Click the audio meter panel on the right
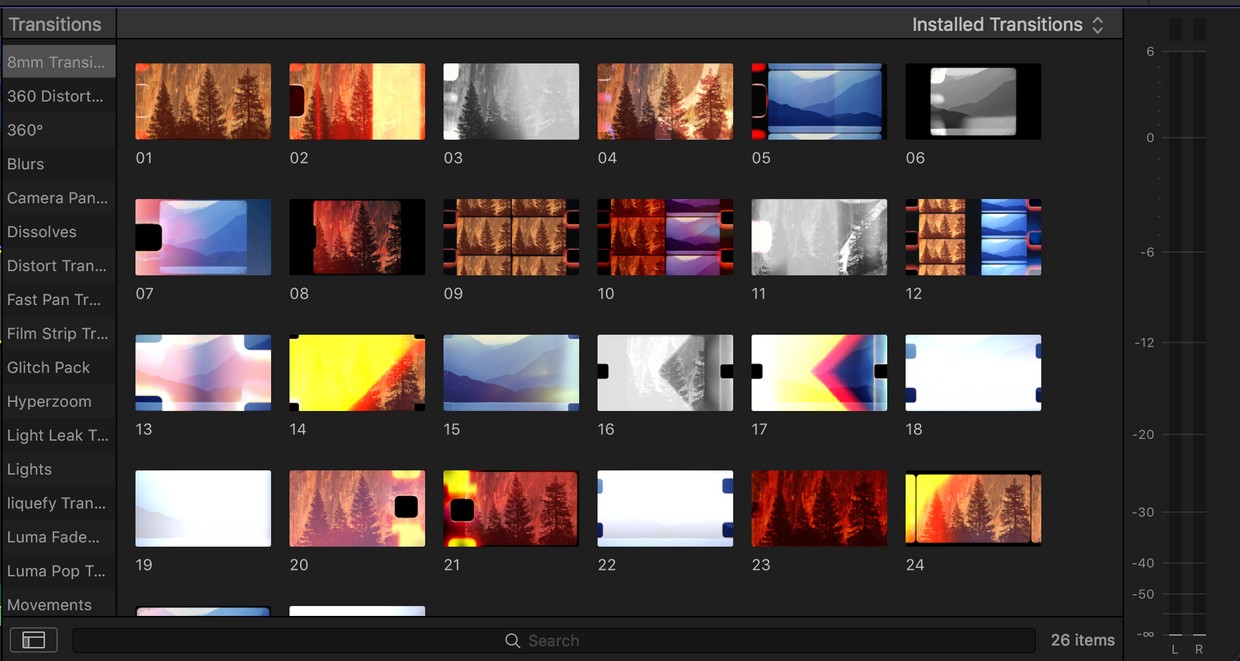Viewport: 1240px width, 661px height. point(1185,330)
